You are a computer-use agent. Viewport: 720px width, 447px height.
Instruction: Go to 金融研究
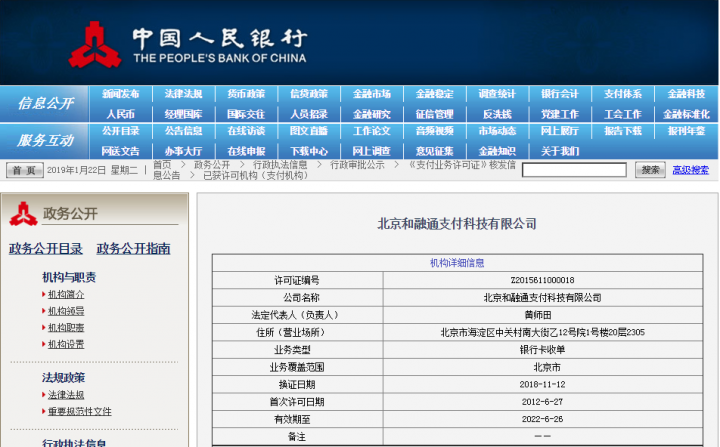click(372, 114)
